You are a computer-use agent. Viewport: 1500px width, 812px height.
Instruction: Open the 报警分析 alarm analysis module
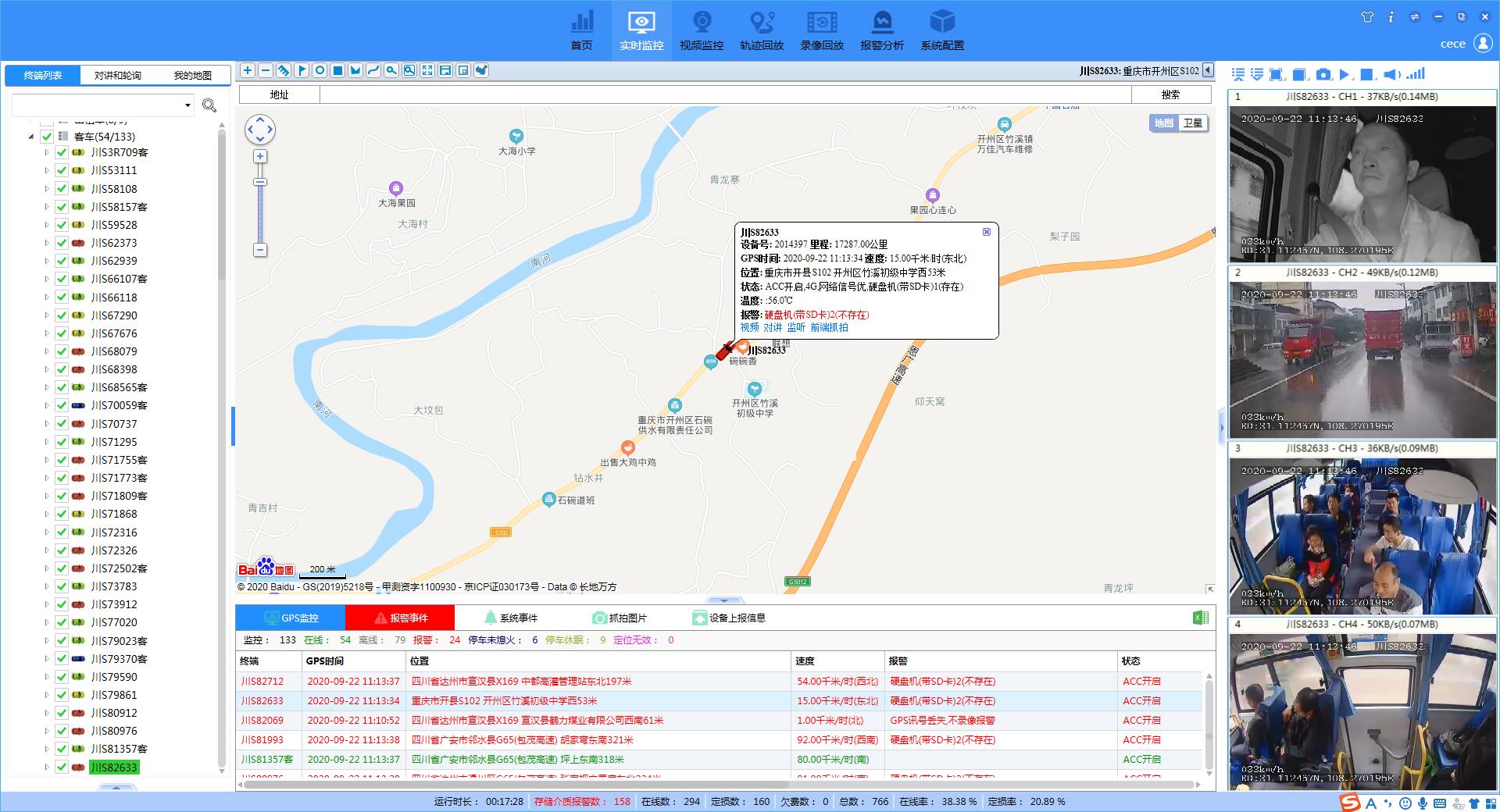882,30
